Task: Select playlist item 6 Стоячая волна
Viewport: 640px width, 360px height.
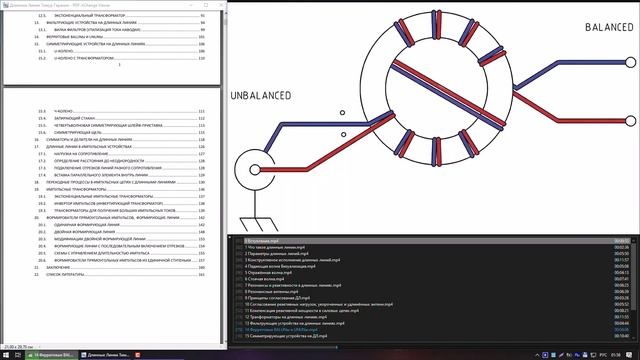Action: pyautogui.click(x=433, y=279)
